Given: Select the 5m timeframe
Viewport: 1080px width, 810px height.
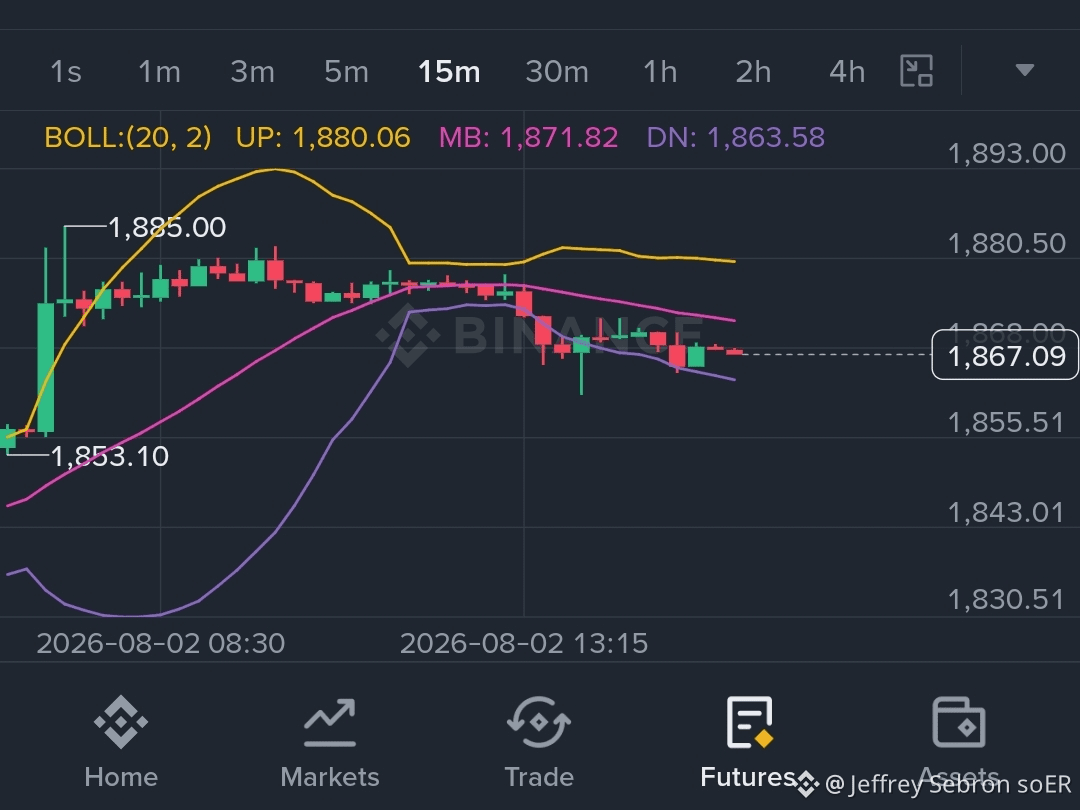Looking at the screenshot, I should [x=346, y=72].
